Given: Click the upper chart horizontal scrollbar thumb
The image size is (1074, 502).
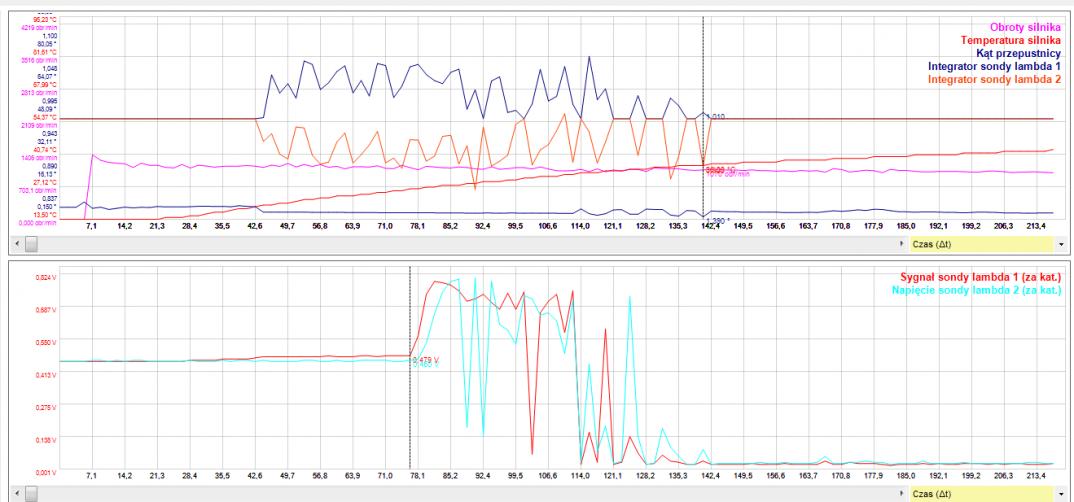Looking at the screenshot, I should 31,243.
